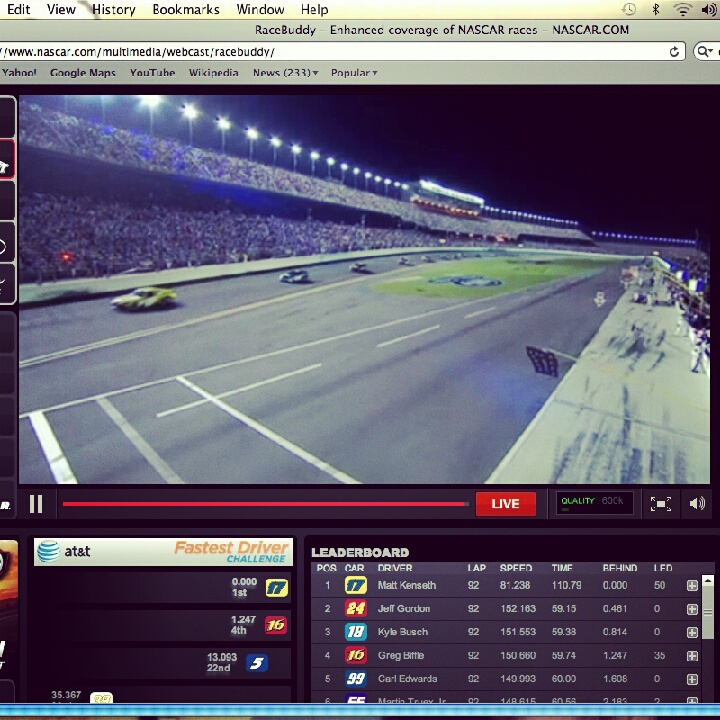
Task: Expand Matt Kenseth's leaderboard row
Action: pyautogui.click(x=692, y=585)
